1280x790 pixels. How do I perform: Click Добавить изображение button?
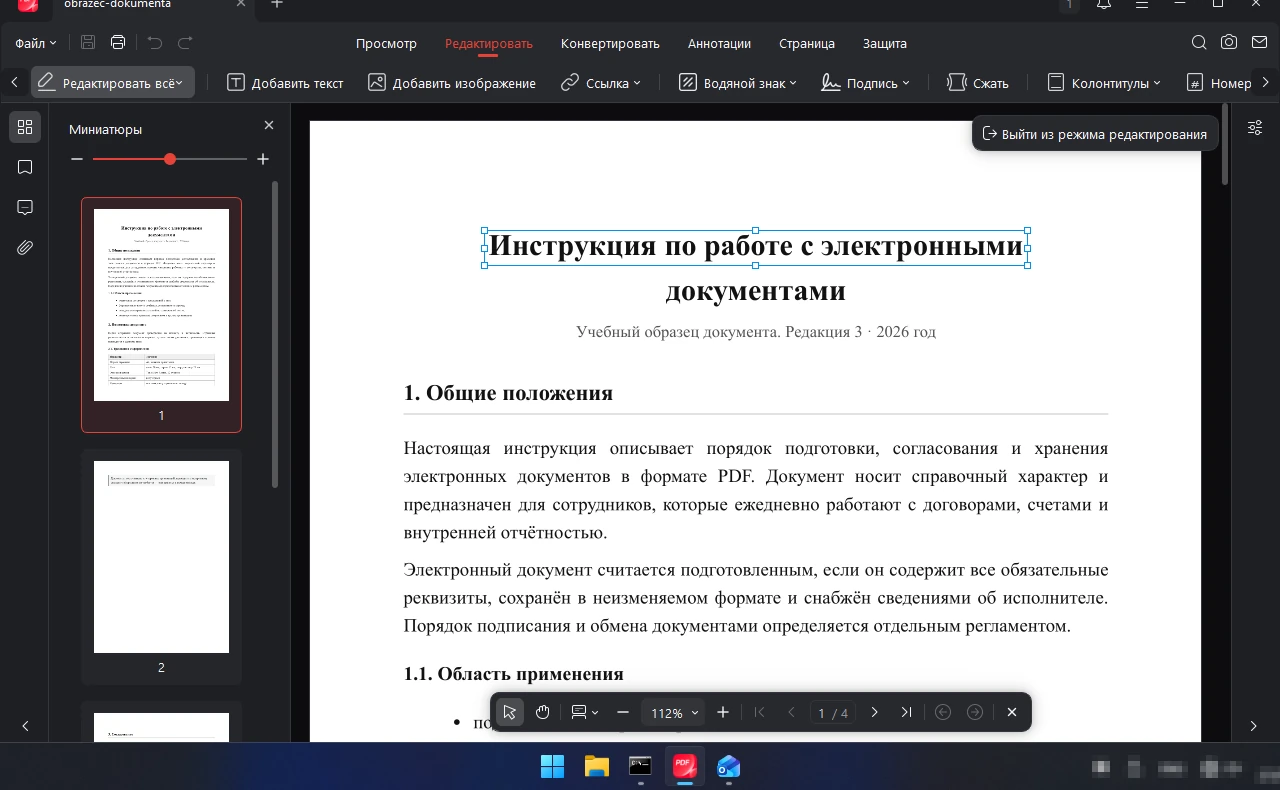pyautogui.click(x=452, y=83)
